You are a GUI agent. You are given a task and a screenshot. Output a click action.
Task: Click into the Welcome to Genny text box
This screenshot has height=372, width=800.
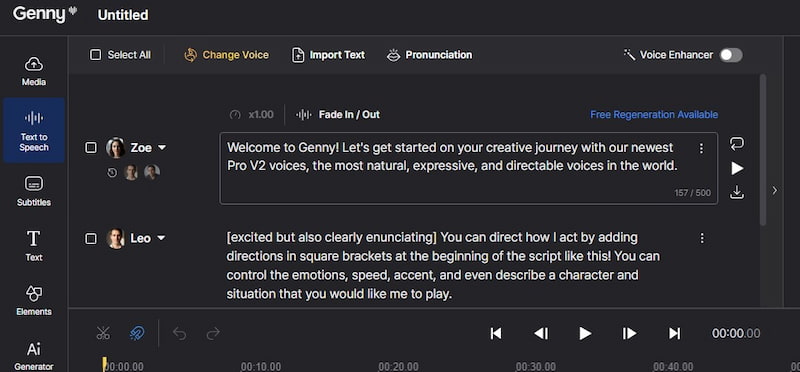coord(468,168)
